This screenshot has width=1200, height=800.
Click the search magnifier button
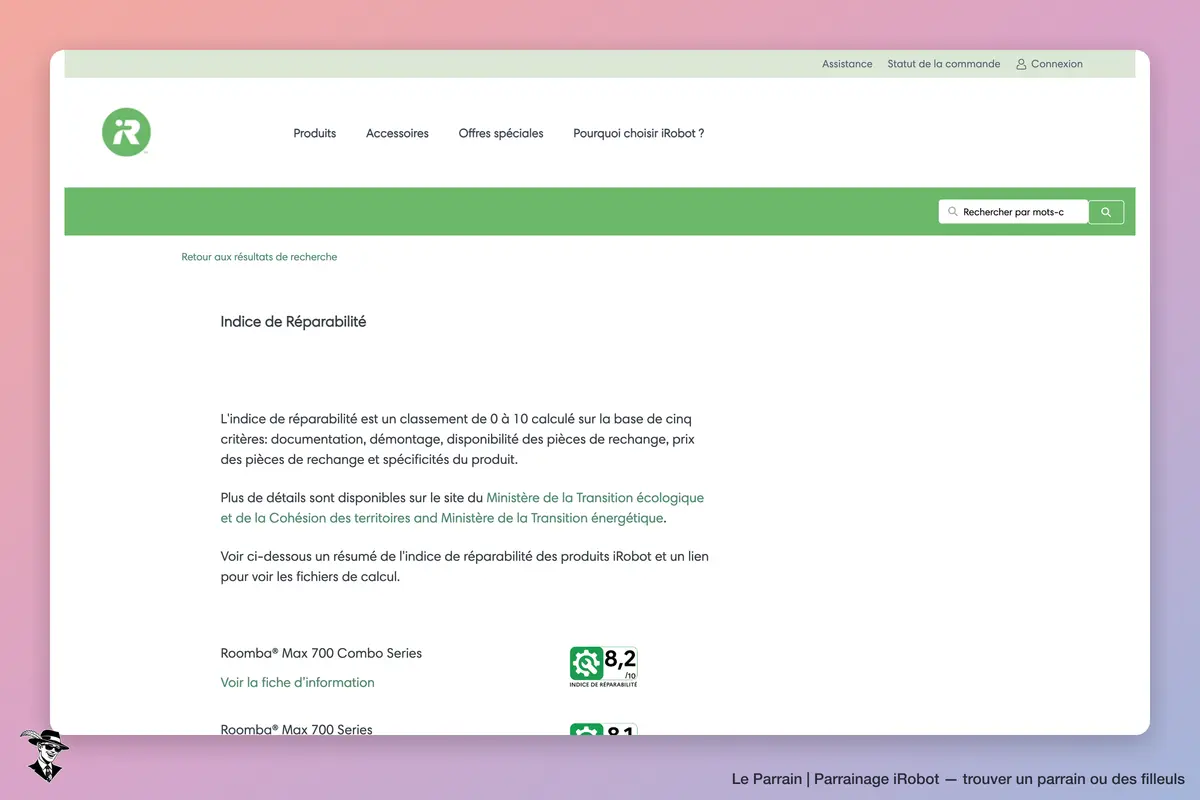coord(1106,212)
